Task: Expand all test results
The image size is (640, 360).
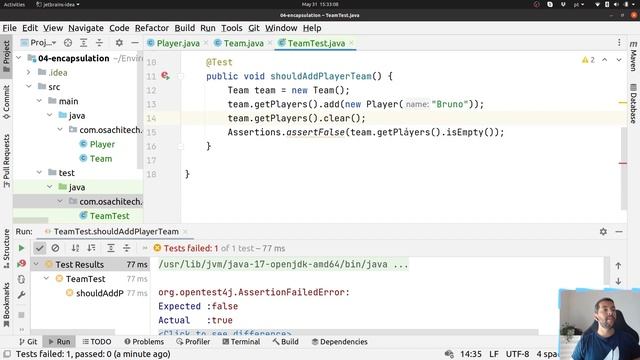Action: coord(111,248)
